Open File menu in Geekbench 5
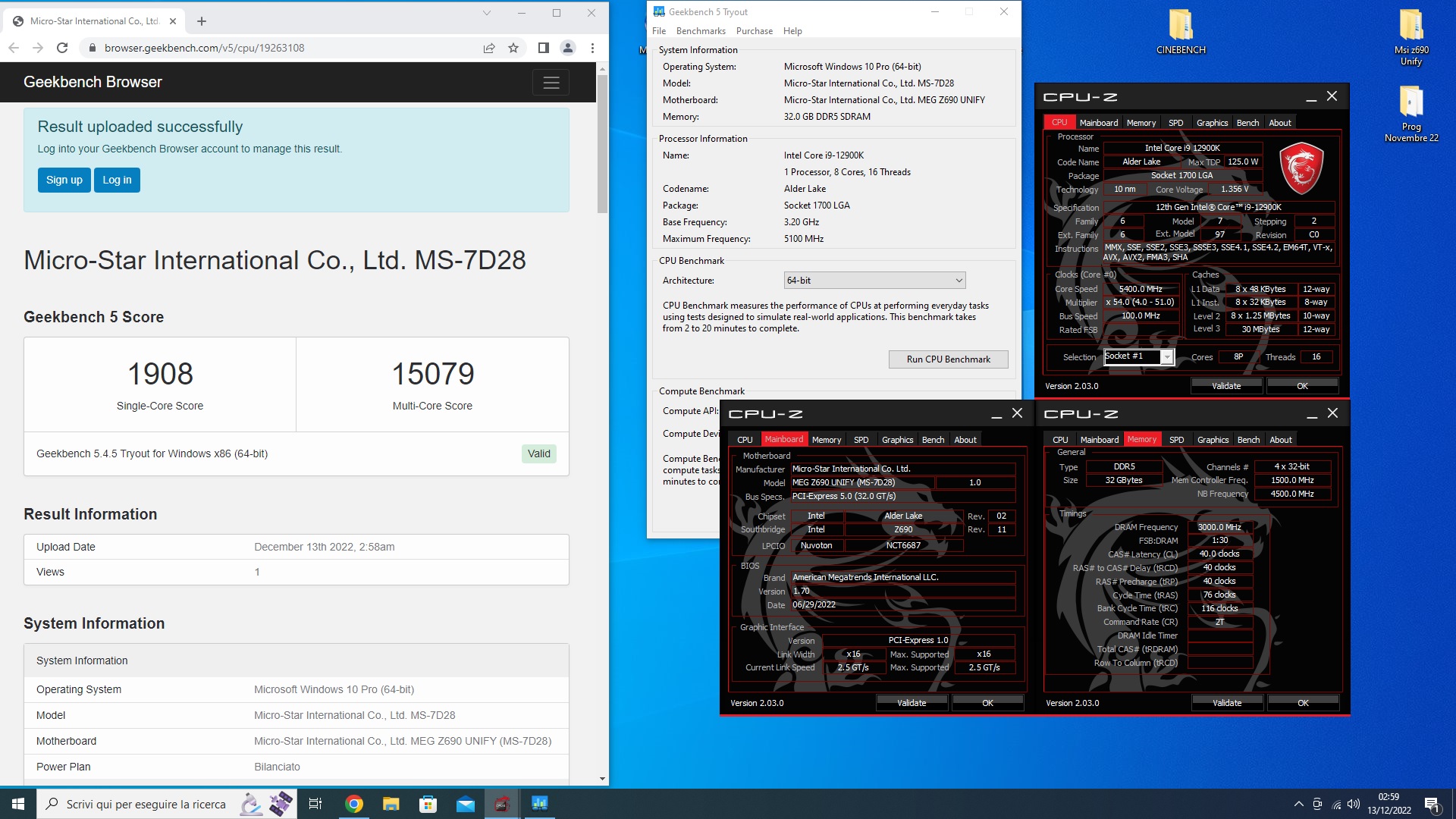The image size is (1456, 819). point(659,31)
